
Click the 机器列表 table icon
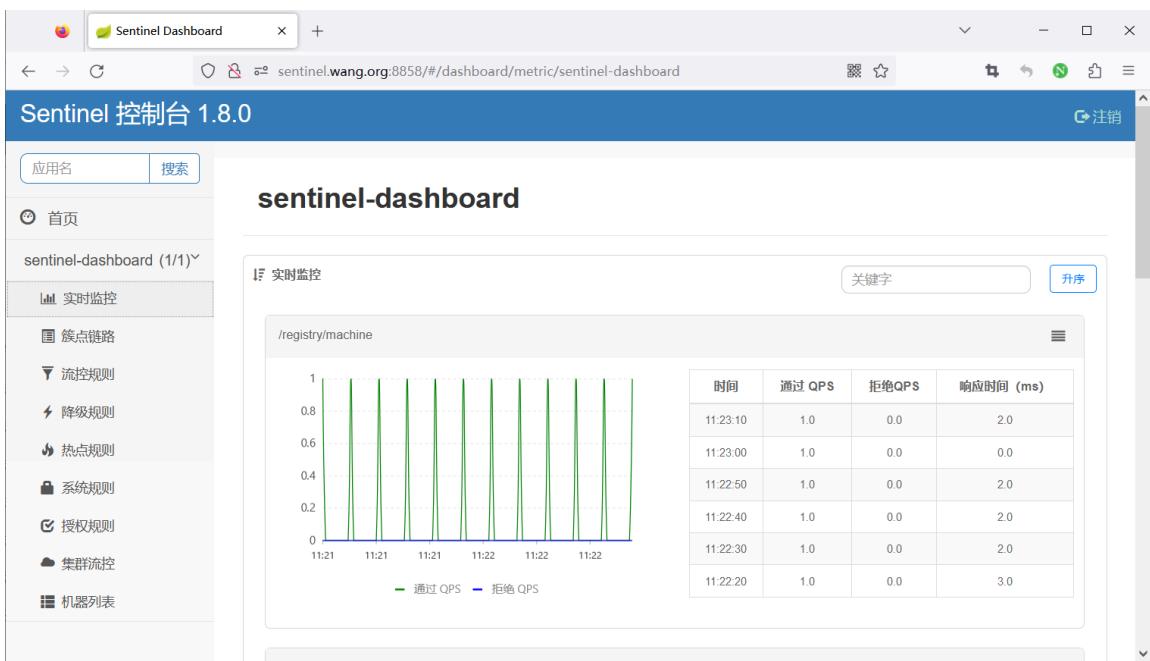coord(48,602)
